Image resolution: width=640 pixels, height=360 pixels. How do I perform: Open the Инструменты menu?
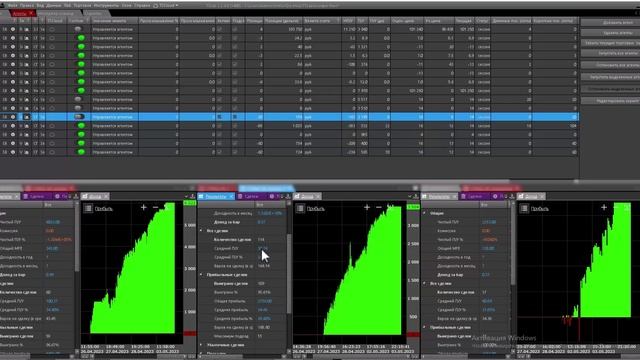coord(106,5)
